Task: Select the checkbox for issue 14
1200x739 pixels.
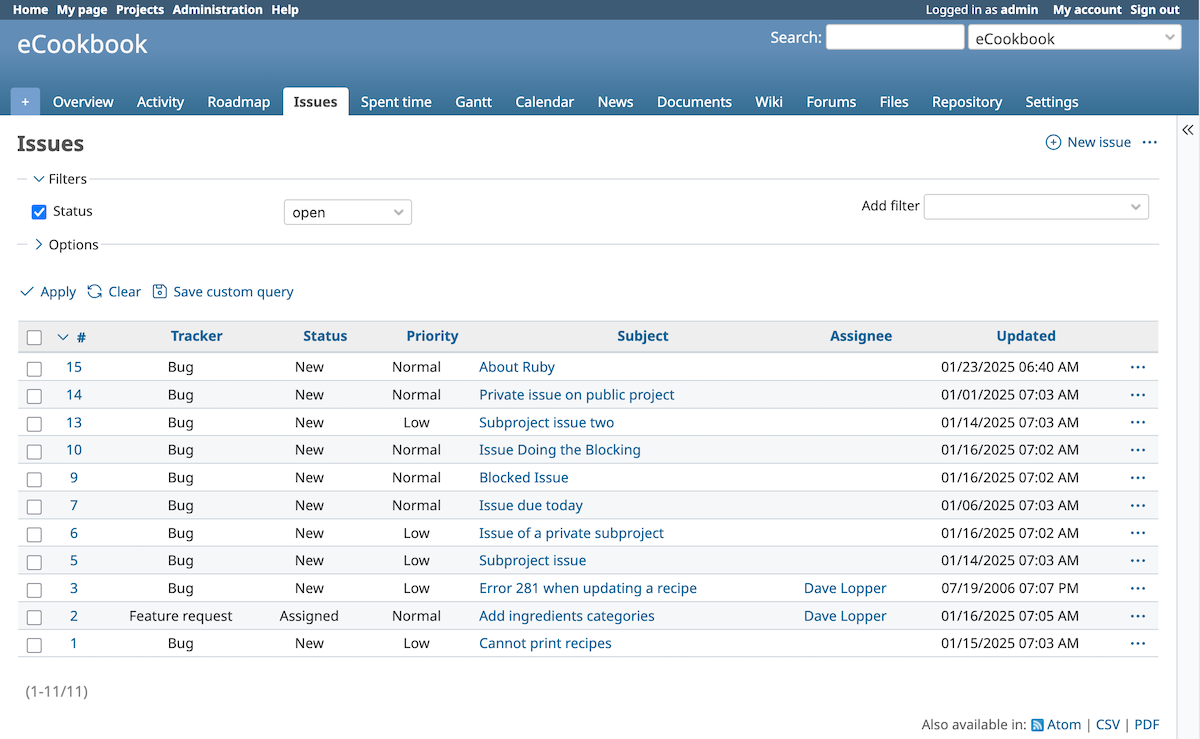Action: [x=34, y=395]
